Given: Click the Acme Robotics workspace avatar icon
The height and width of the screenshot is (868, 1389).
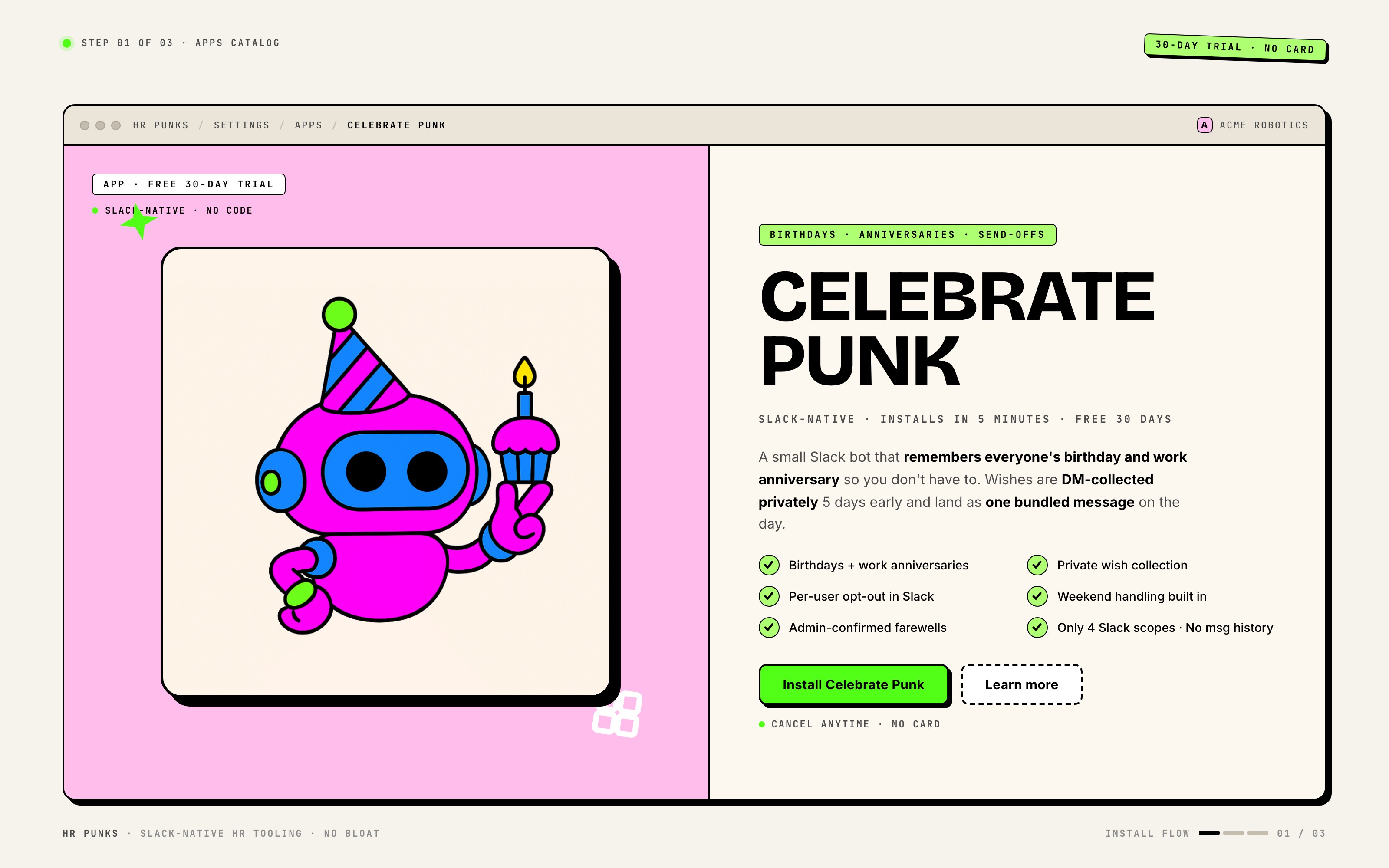Looking at the screenshot, I should (x=1204, y=125).
